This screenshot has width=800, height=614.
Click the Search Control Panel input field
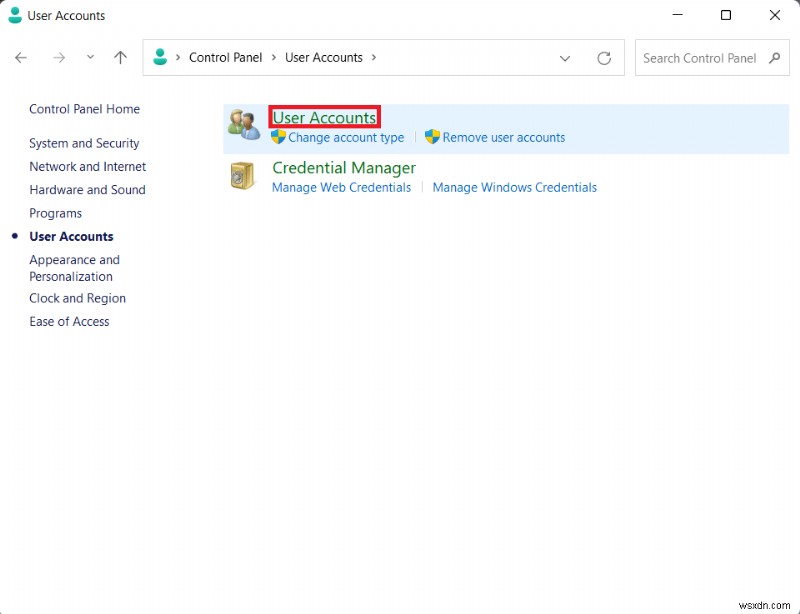(700, 58)
